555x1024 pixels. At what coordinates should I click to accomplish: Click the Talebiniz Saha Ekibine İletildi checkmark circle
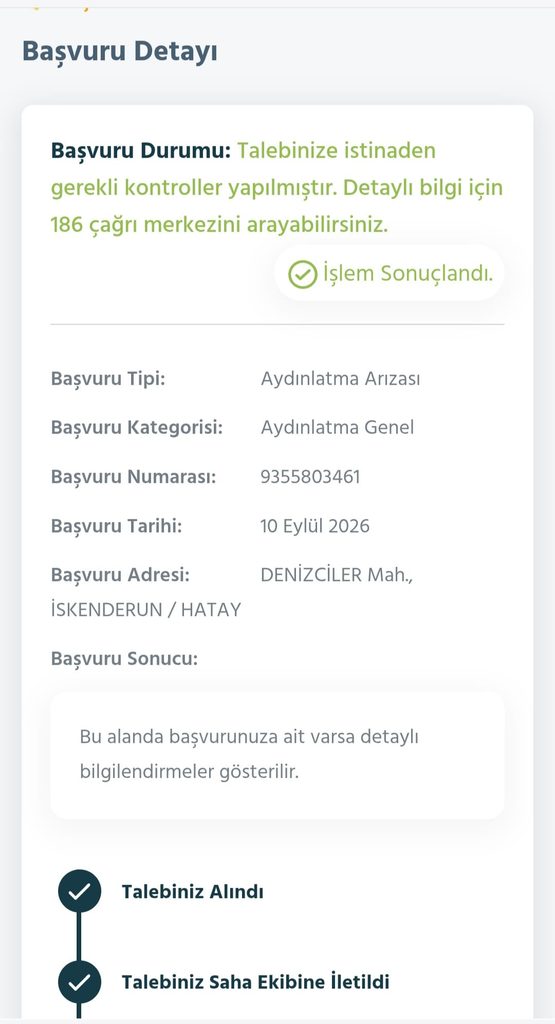pyautogui.click(x=80, y=981)
